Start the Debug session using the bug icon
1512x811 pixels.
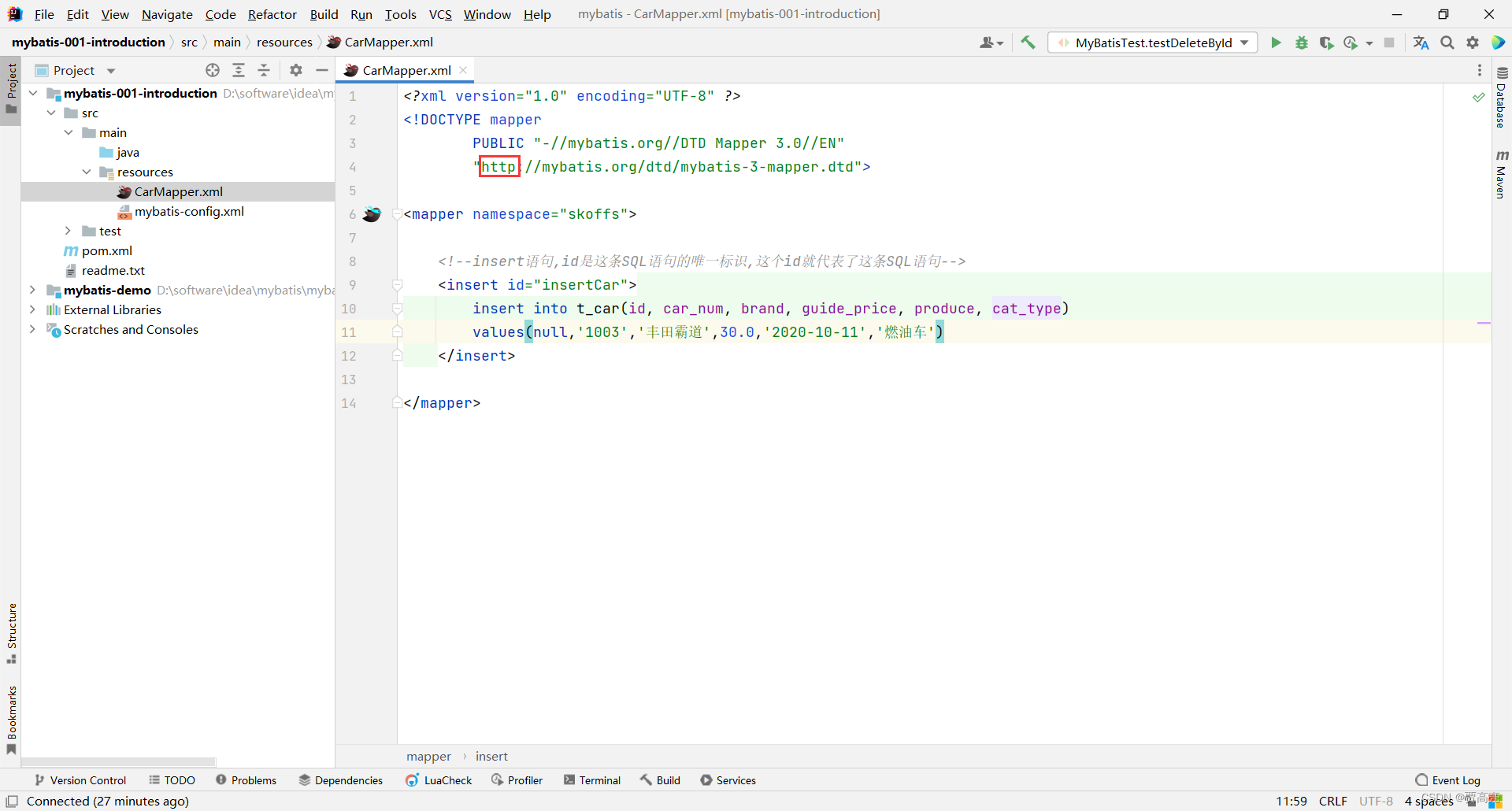tap(1301, 43)
